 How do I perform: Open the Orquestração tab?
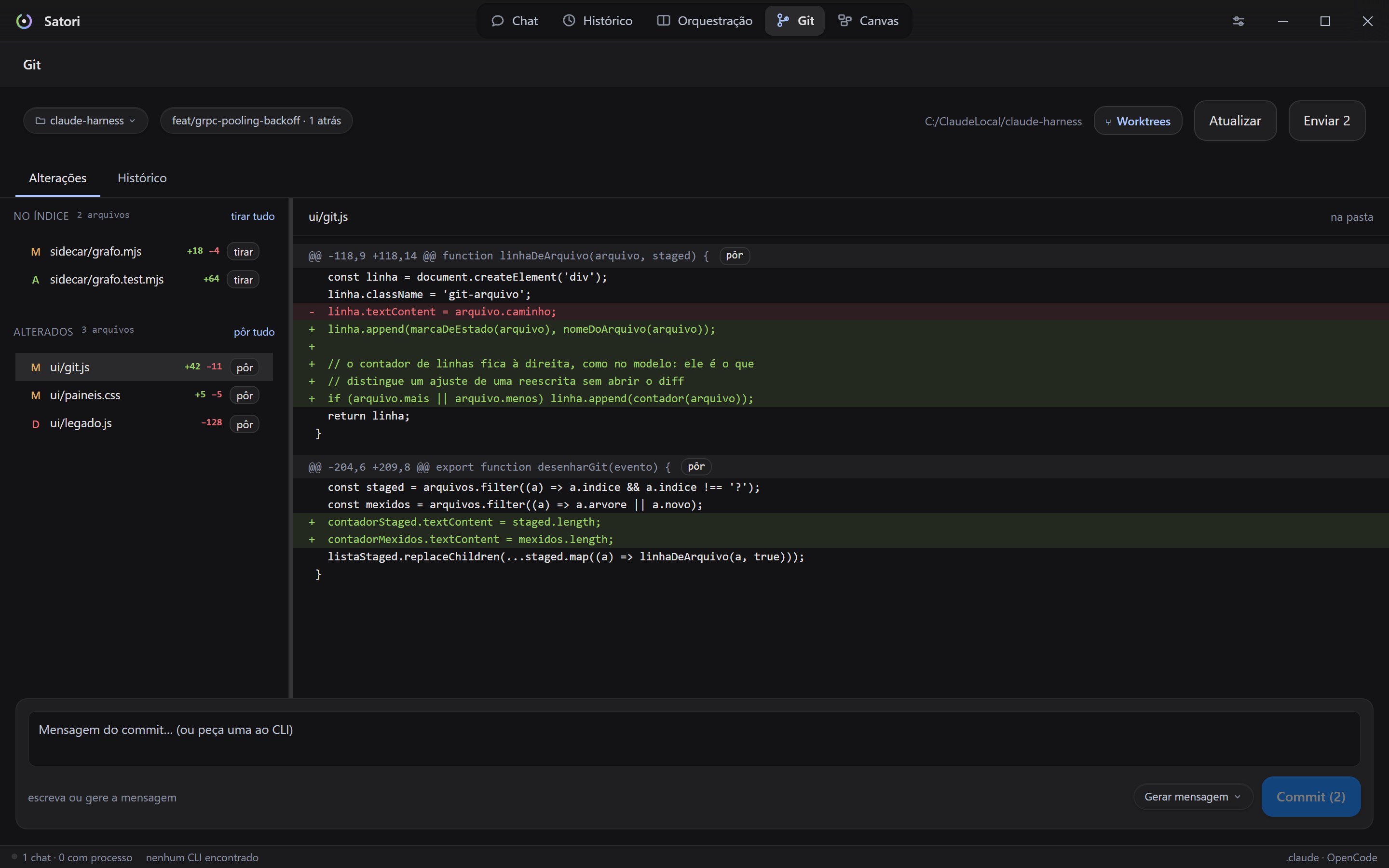pyautogui.click(x=704, y=21)
